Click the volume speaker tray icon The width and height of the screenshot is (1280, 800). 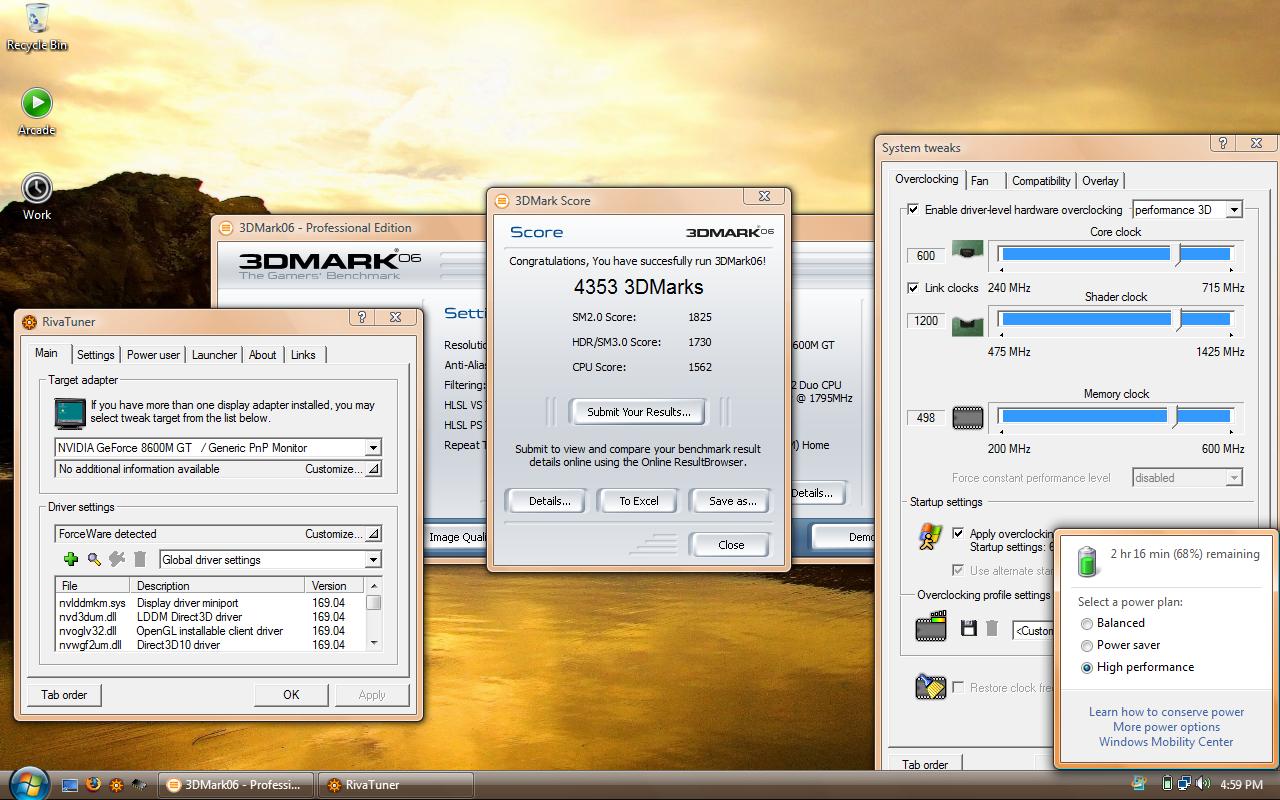(1202, 784)
